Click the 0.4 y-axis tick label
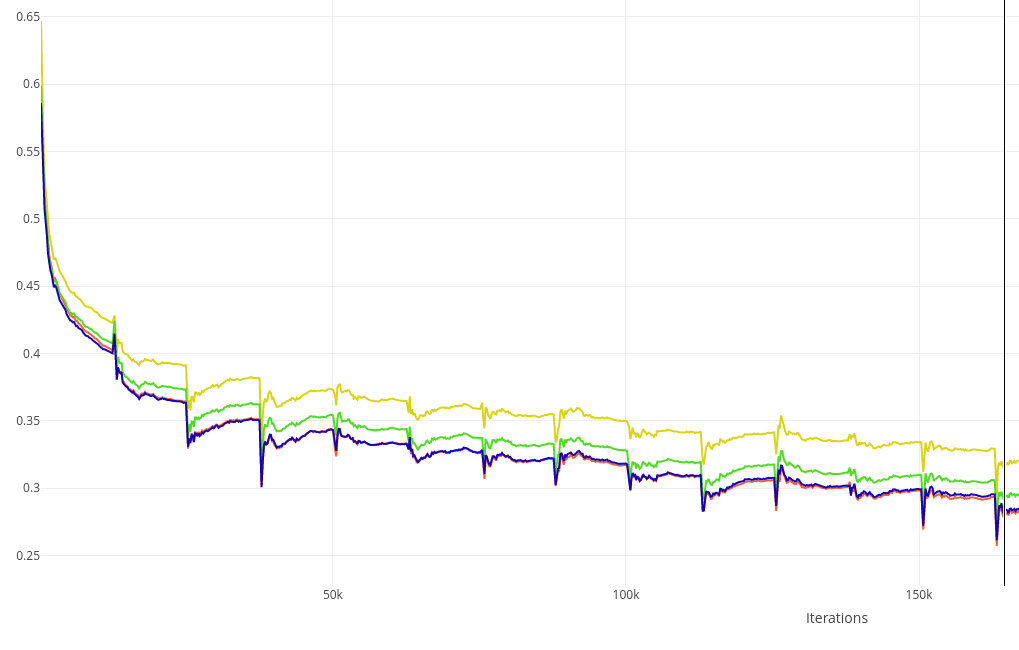The image size is (1019, 650). tap(31, 354)
